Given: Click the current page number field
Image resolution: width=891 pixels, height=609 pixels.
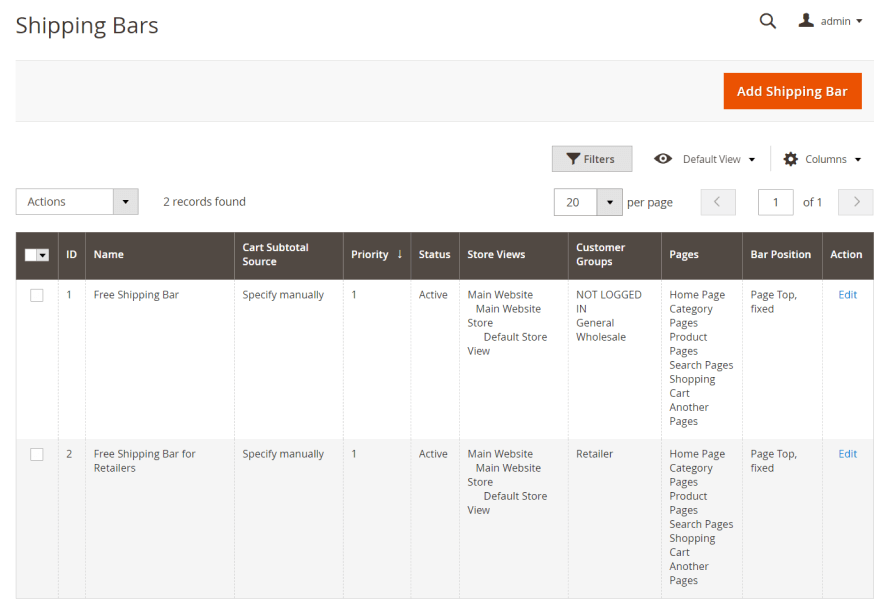Looking at the screenshot, I should pos(775,202).
